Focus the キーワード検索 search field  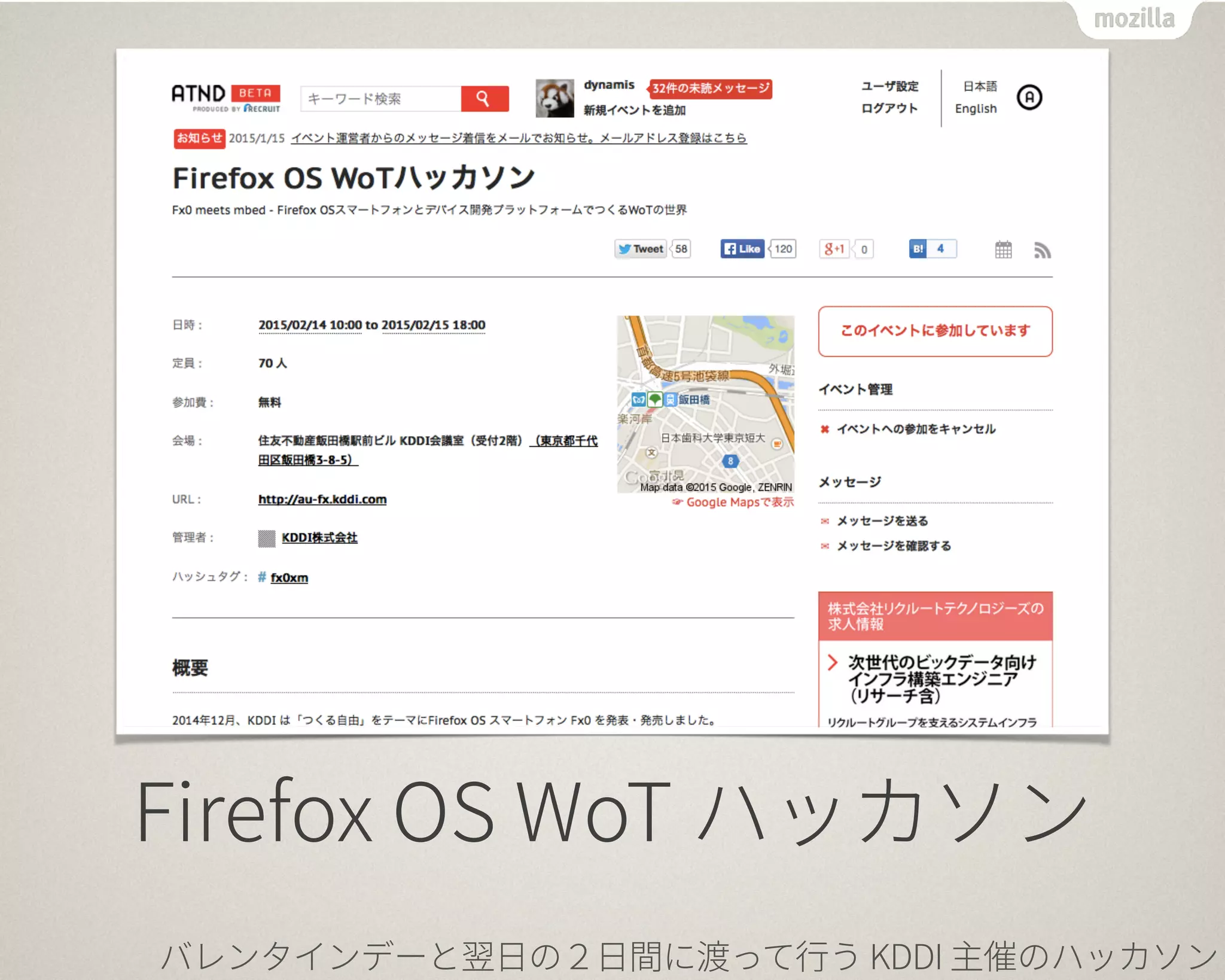tap(380, 99)
